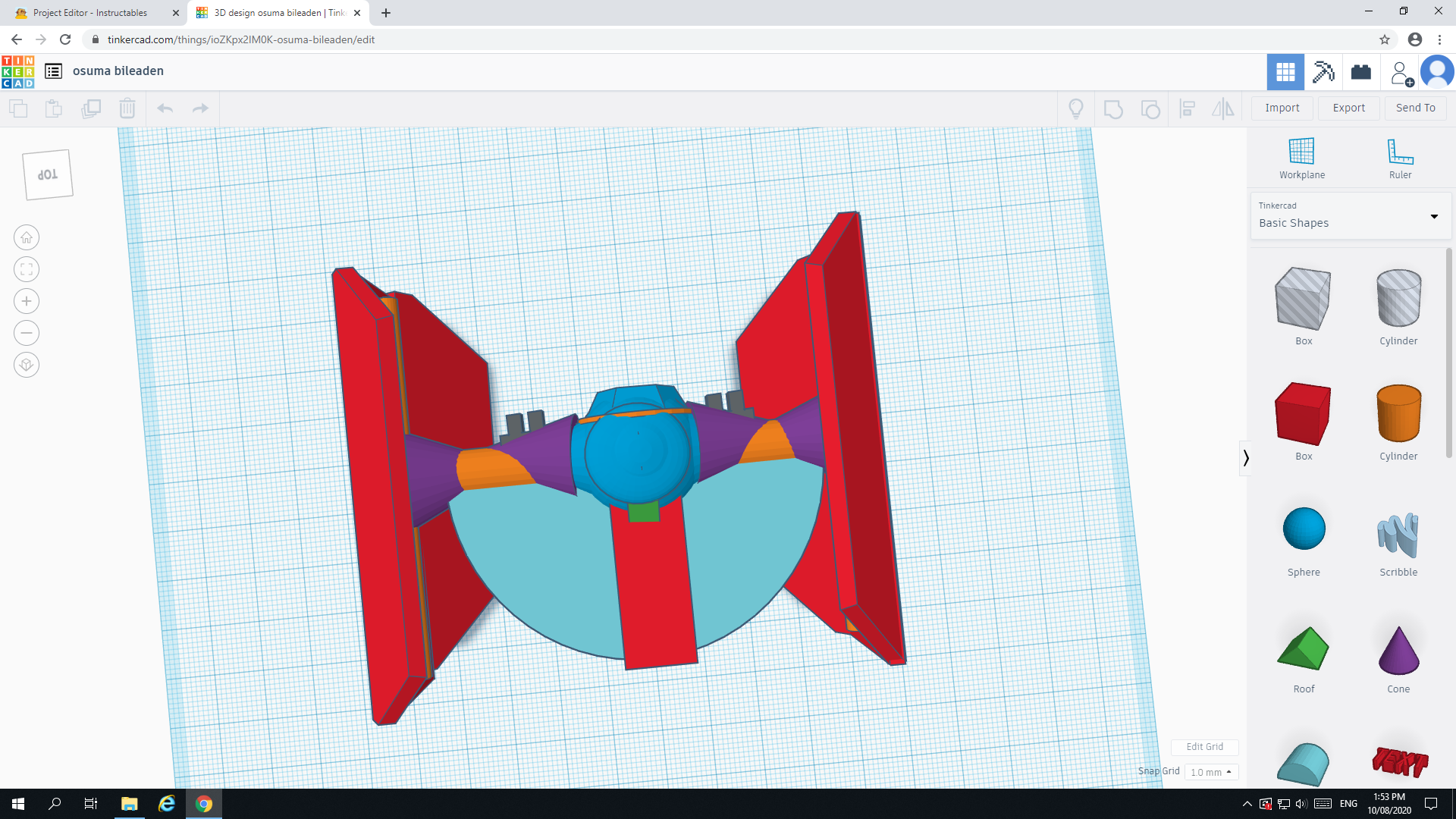
Task: Open the Chrome menu three dots
Action: coord(1439,39)
